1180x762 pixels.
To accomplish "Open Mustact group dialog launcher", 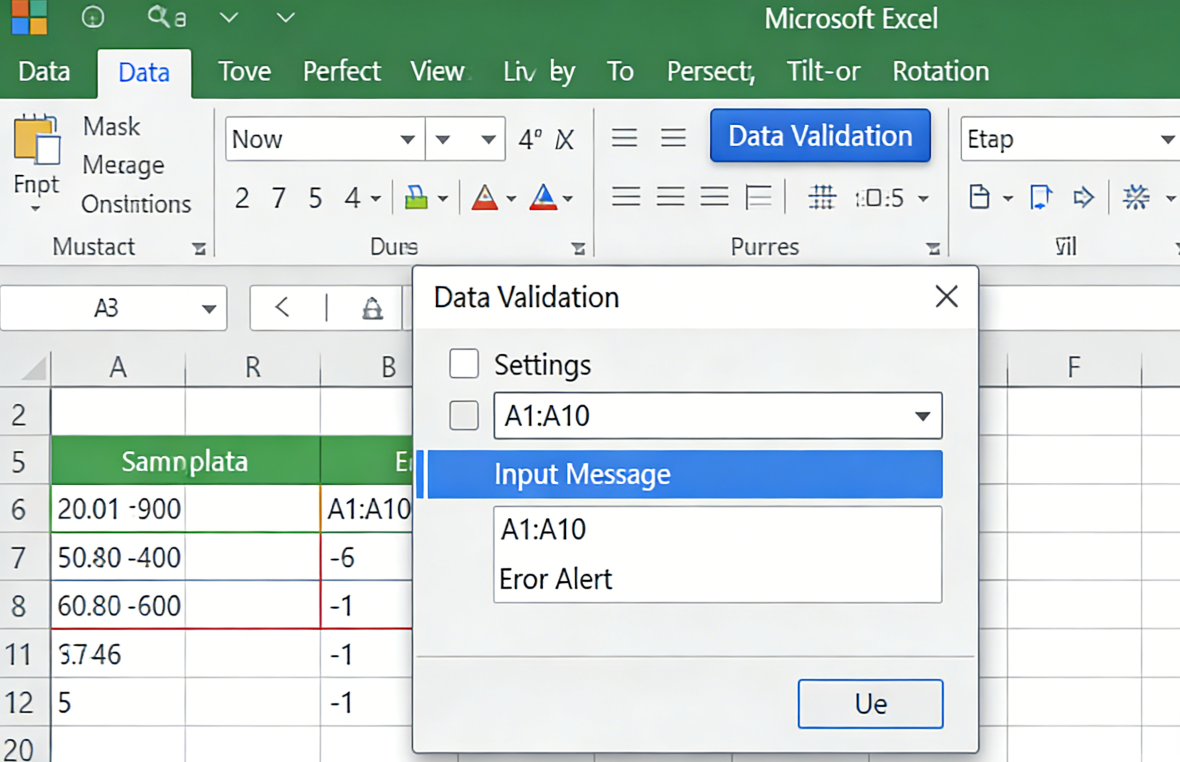I will click(x=199, y=248).
